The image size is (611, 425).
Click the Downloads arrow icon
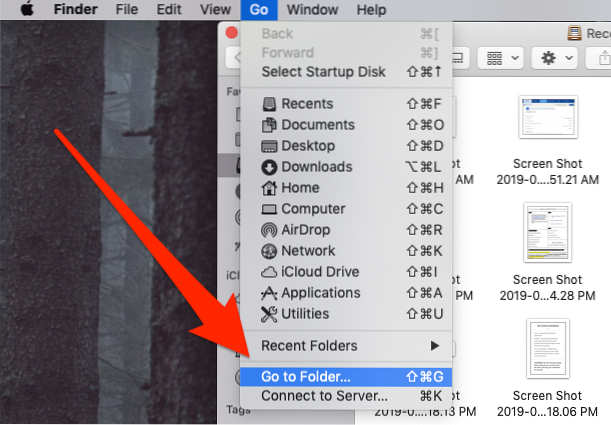click(268, 167)
